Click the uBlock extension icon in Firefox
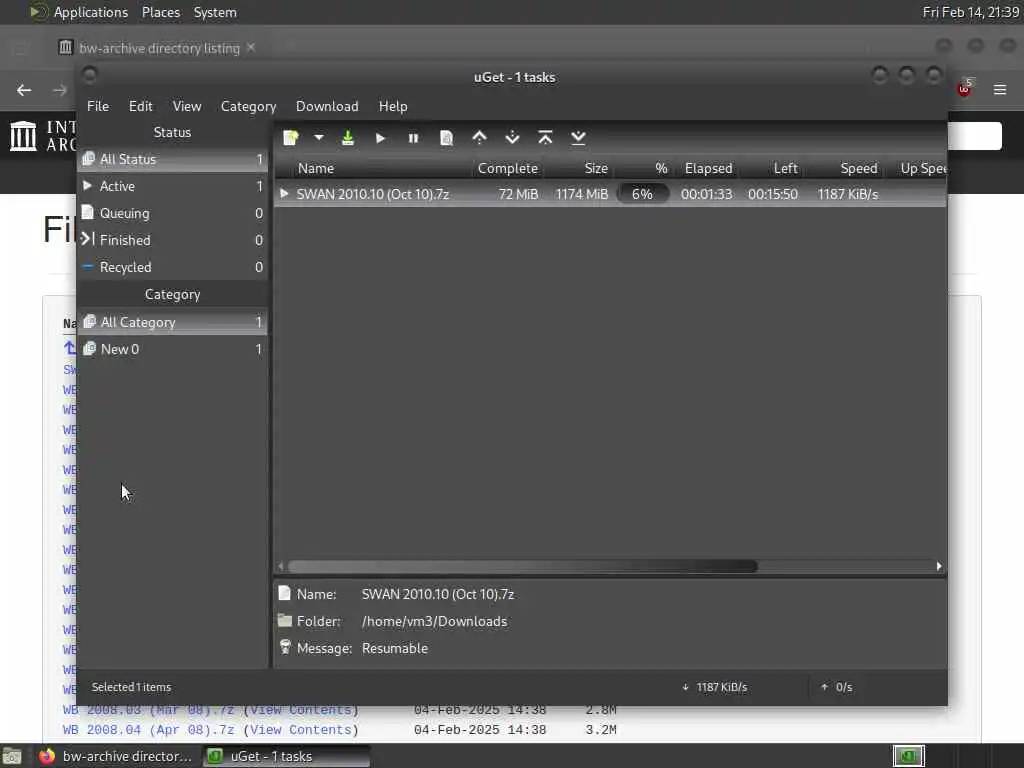The height and width of the screenshot is (768, 1024). coord(965,89)
